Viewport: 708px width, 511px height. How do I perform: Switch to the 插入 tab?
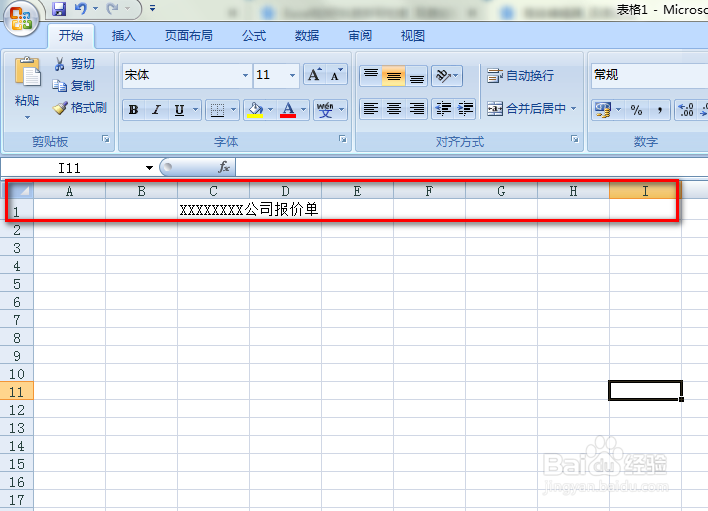click(x=124, y=36)
